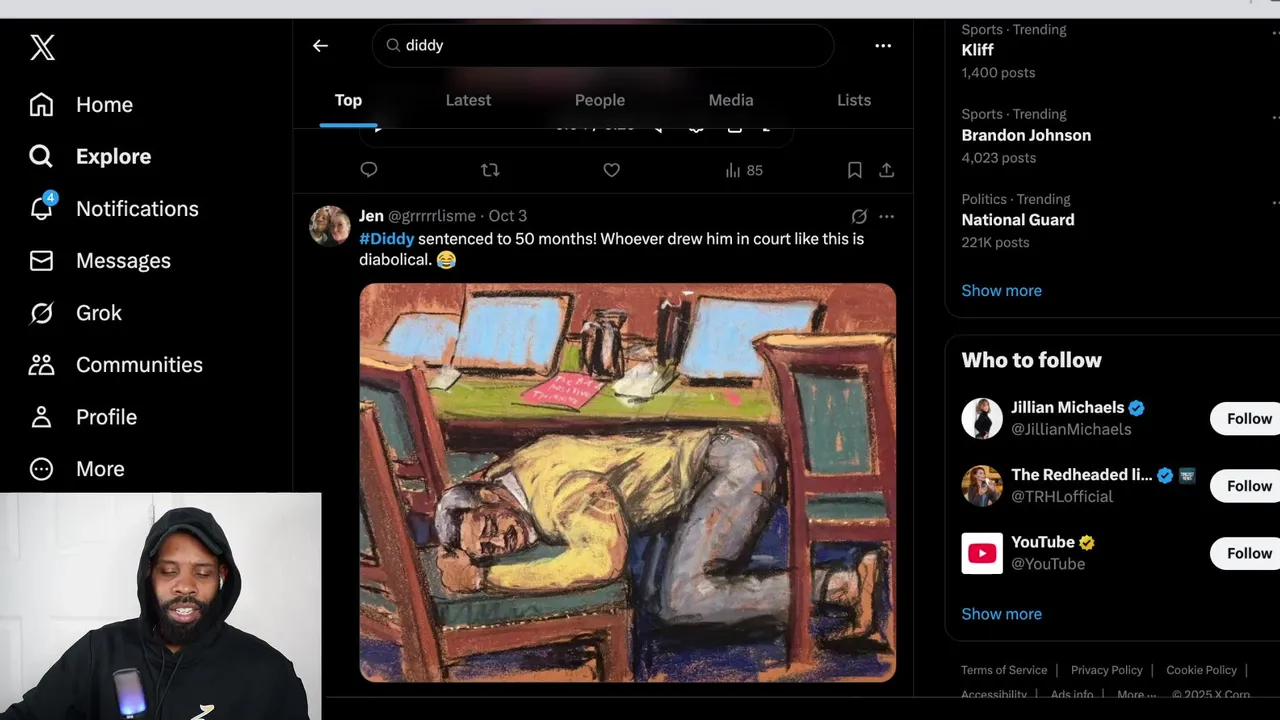
Task: Open the courtroom sketch image
Action: tap(627, 482)
